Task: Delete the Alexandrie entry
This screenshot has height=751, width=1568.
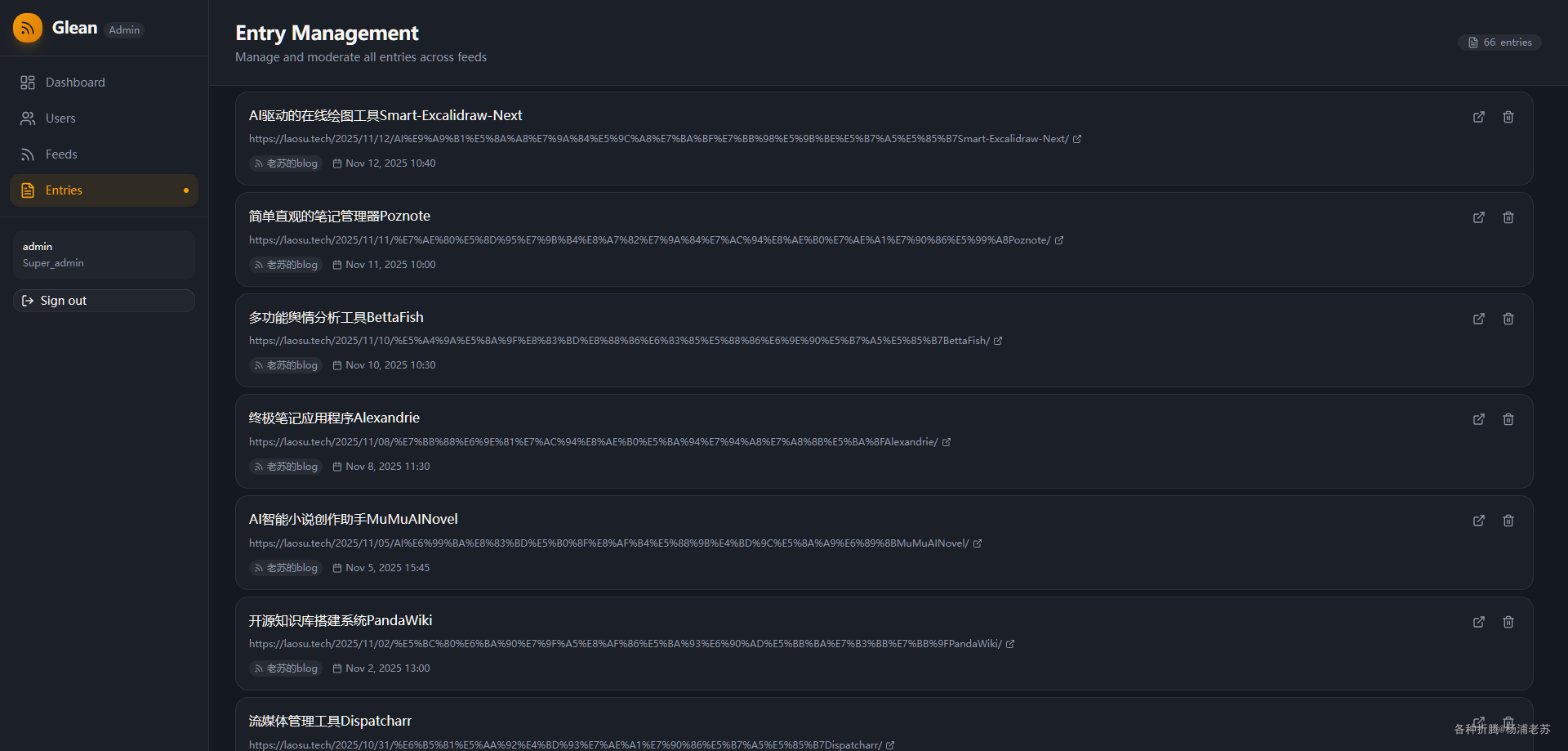Action: 1508,419
